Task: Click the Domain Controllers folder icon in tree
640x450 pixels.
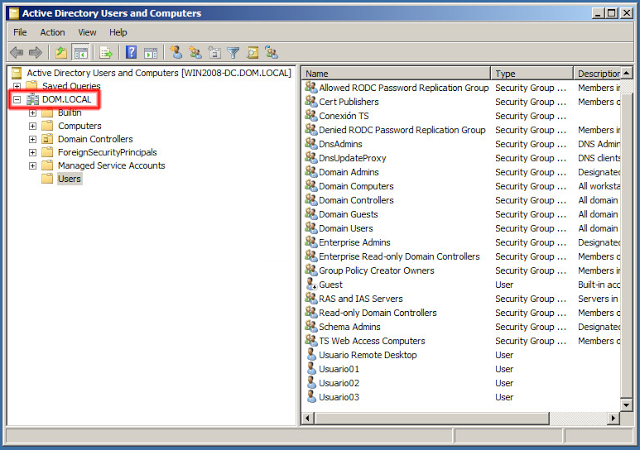Action: coord(47,139)
